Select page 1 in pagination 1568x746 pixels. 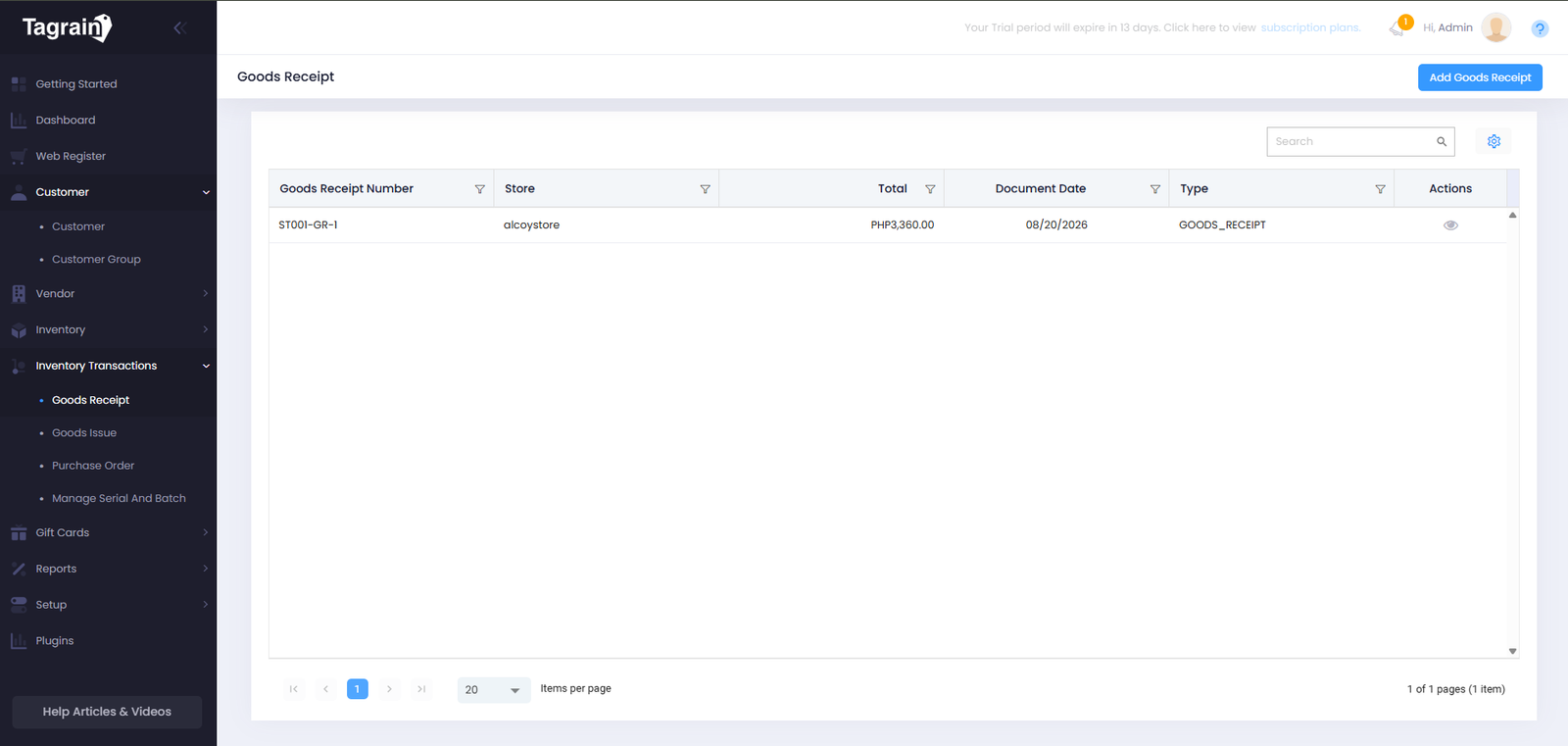[x=358, y=689]
